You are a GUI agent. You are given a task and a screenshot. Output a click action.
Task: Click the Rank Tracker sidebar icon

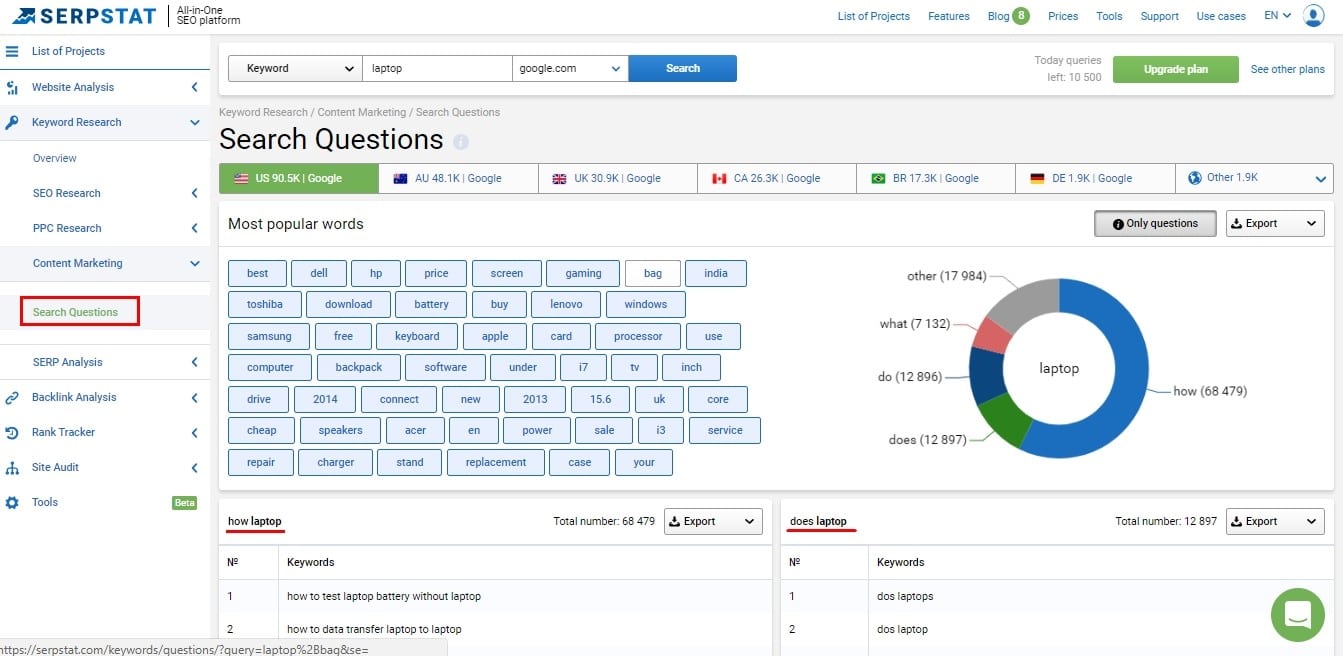click(x=12, y=432)
